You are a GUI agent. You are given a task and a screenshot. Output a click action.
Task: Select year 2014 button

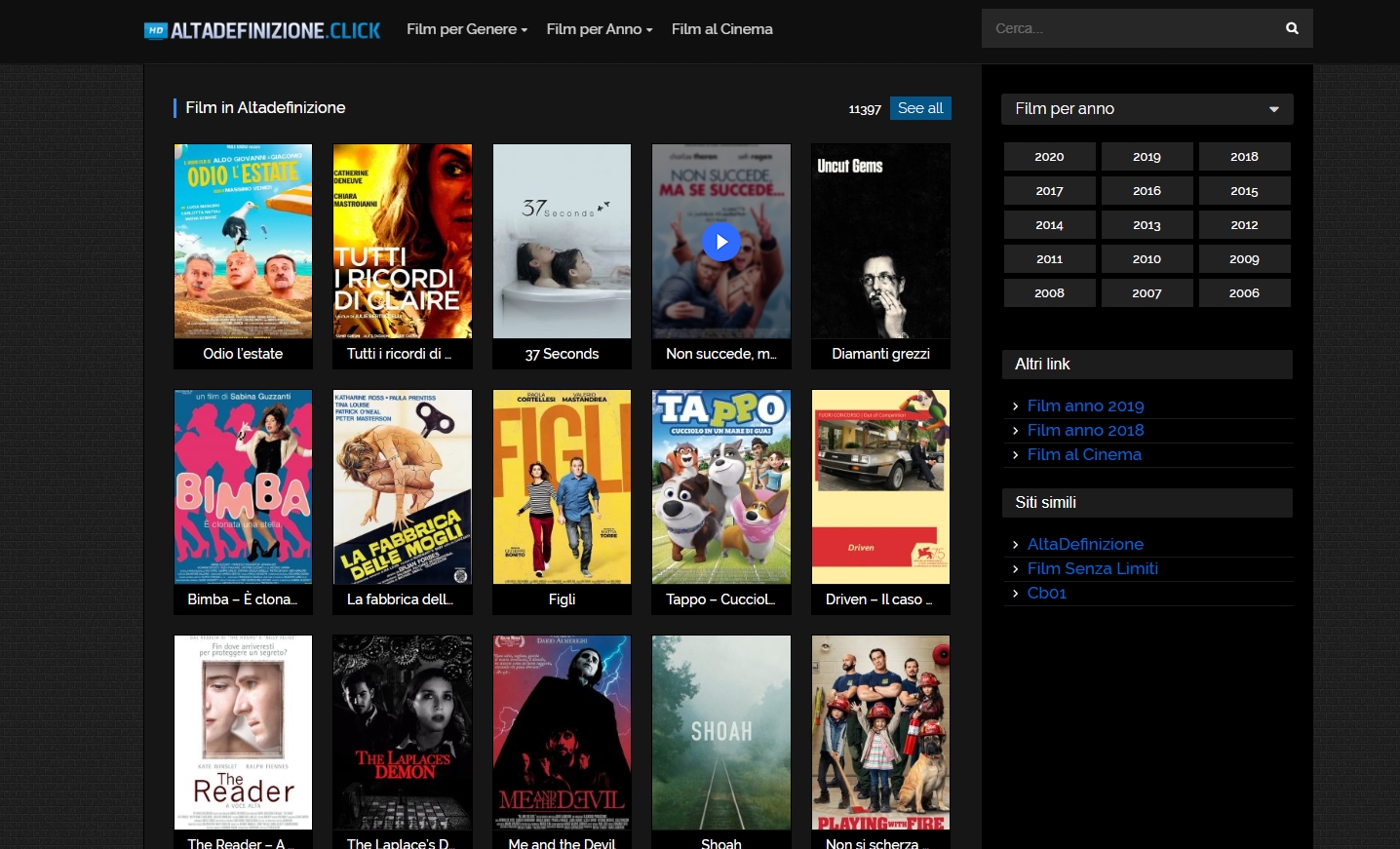[x=1050, y=225]
